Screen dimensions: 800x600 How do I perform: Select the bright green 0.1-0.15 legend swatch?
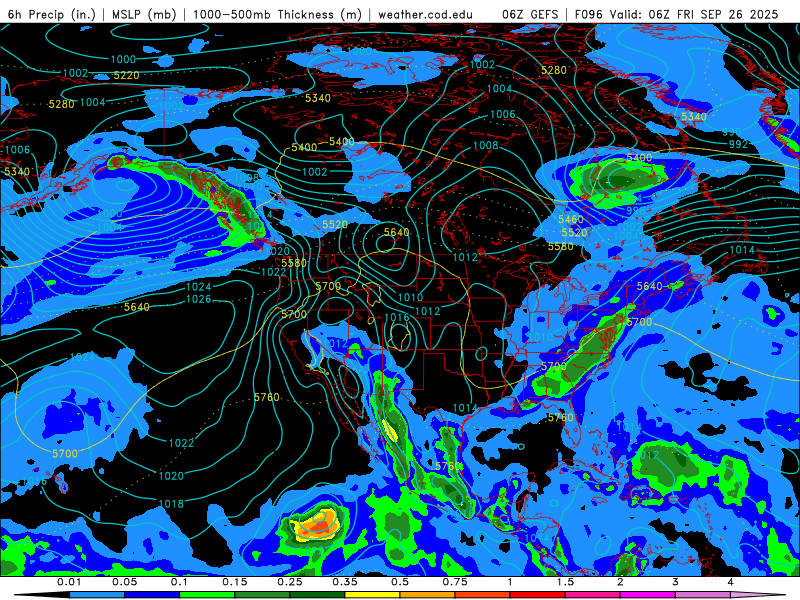(207, 595)
